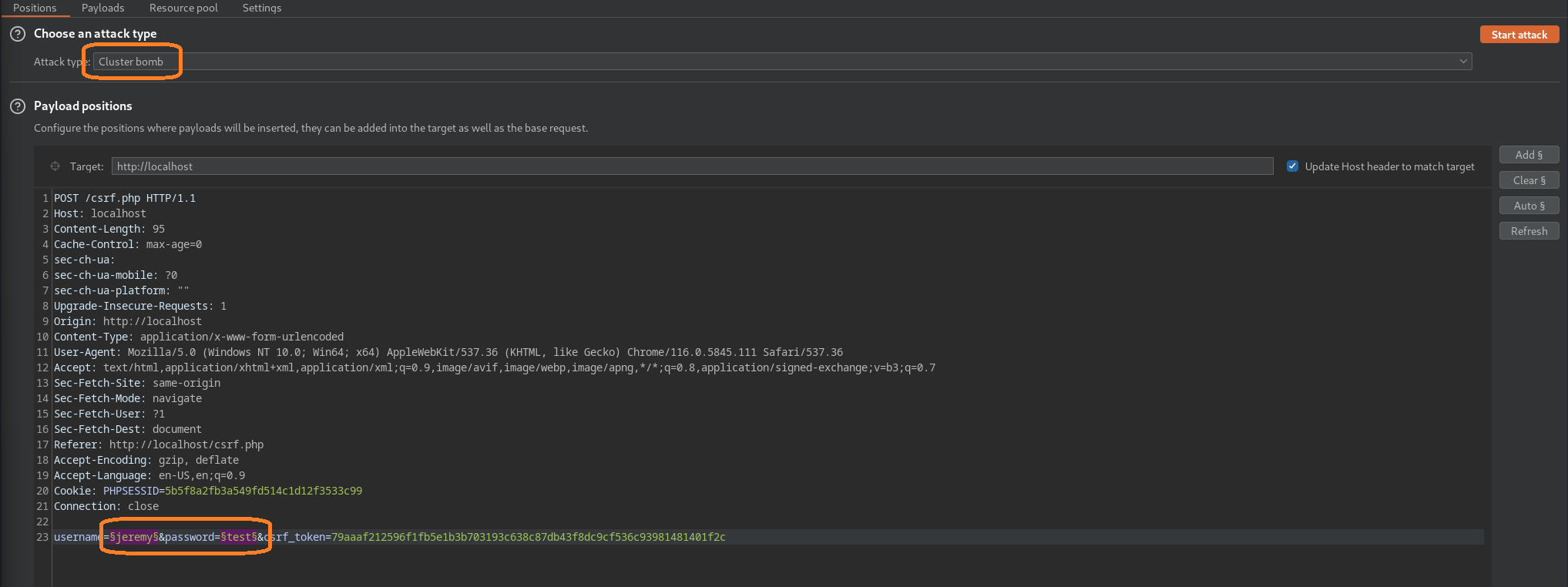1568x587 pixels.
Task: Open help icon beside Payload positions
Action: [18, 106]
